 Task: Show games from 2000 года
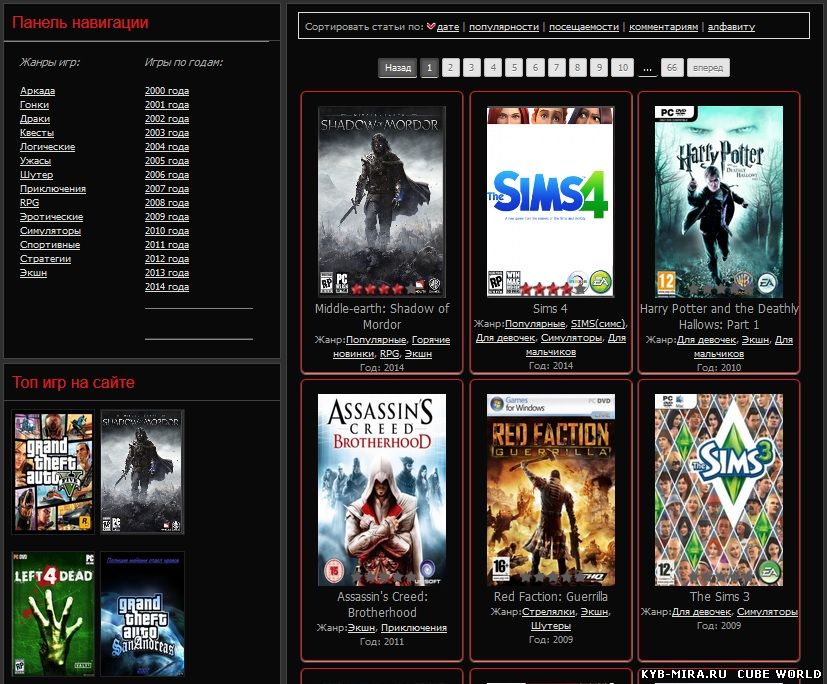(x=167, y=91)
